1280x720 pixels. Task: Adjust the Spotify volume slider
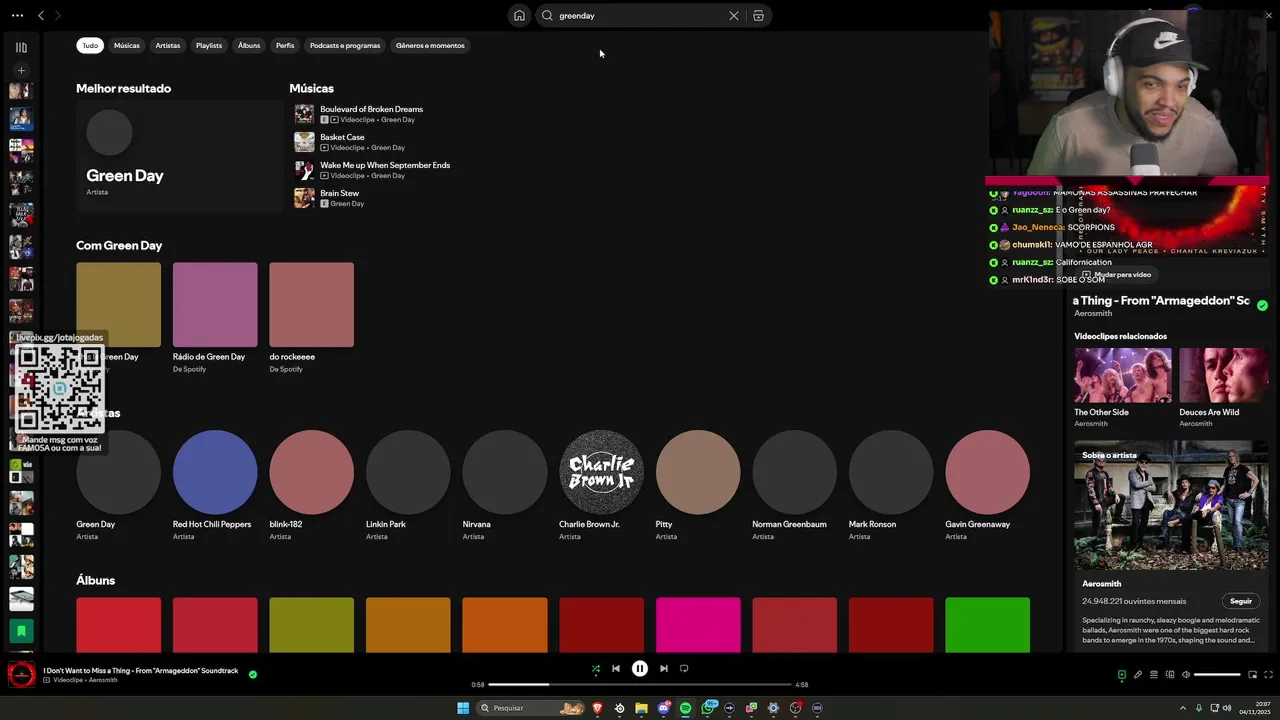(x=1218, y=675)
